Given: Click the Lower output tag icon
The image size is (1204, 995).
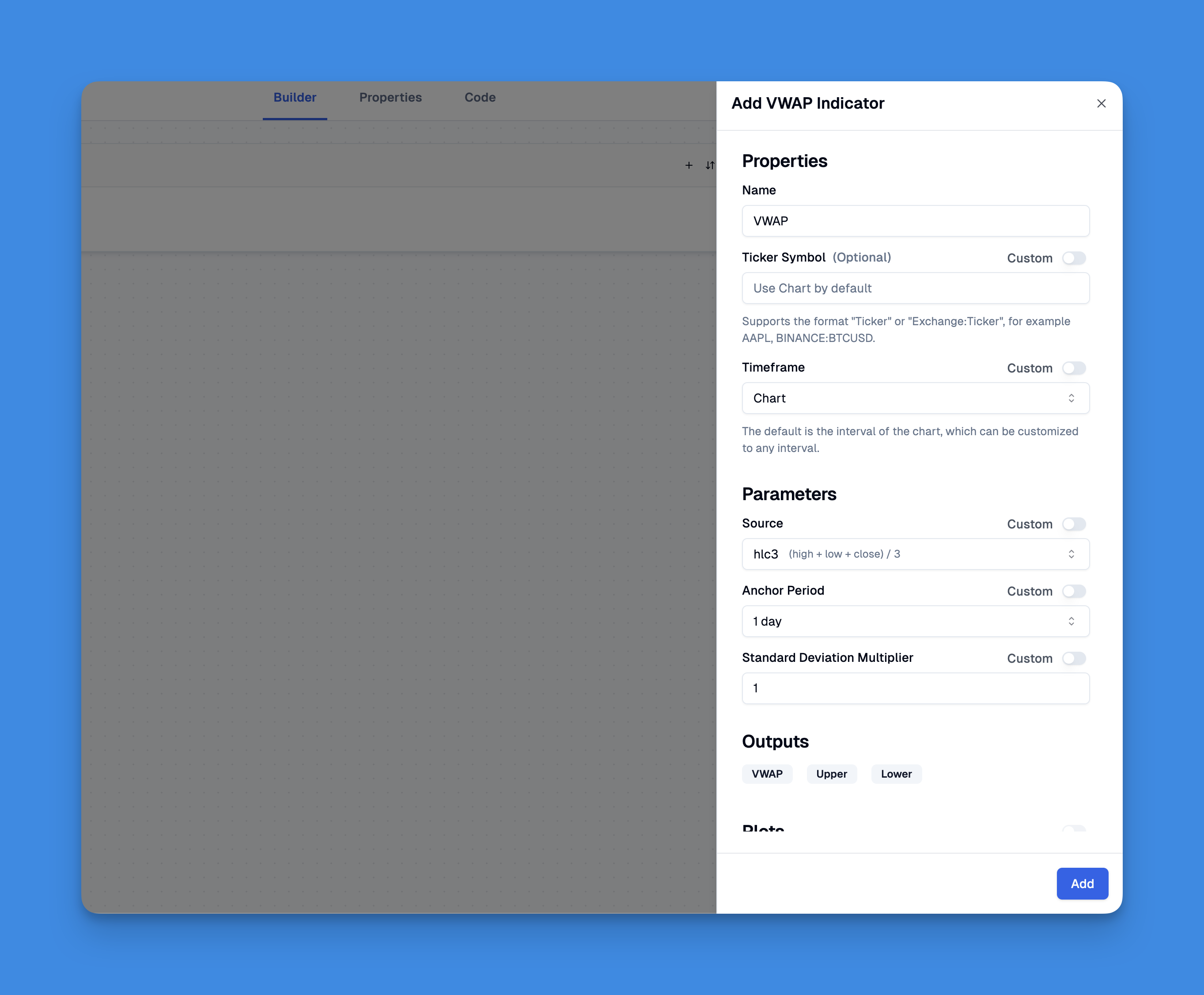Looking at the screenshot, I should click(x=897, y=773).
